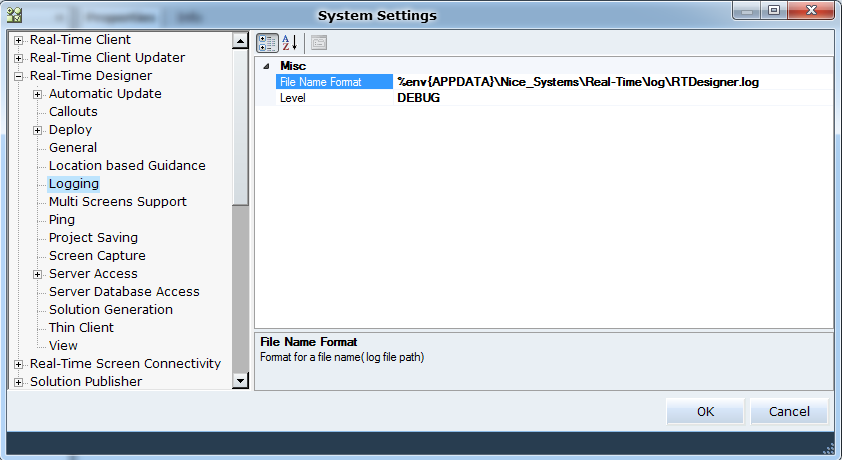This screenshot has height=460, width=842.
Task: Collapse the Real-Time Designer node
Action: coord(18,76)
